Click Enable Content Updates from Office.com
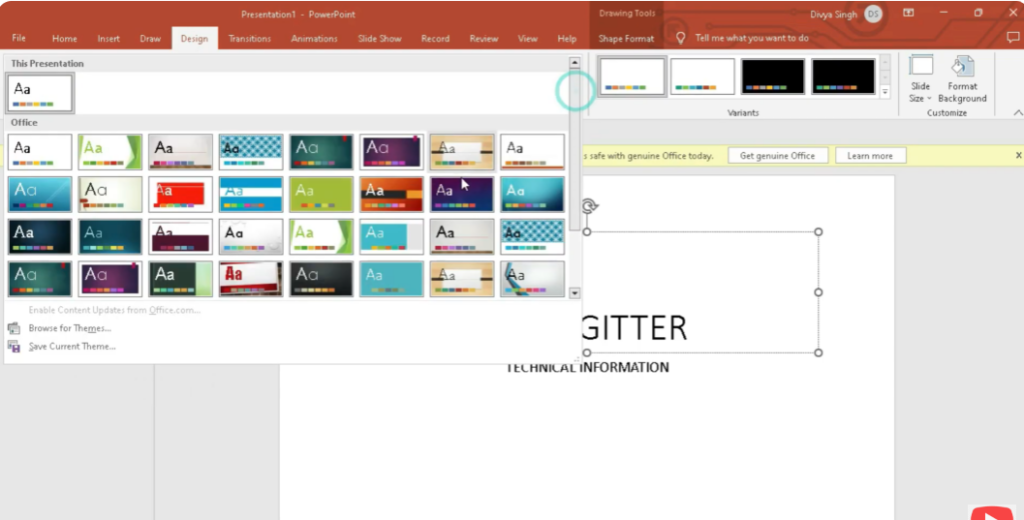Viewport: 1024px width, 520px height. tap(114, 310)
